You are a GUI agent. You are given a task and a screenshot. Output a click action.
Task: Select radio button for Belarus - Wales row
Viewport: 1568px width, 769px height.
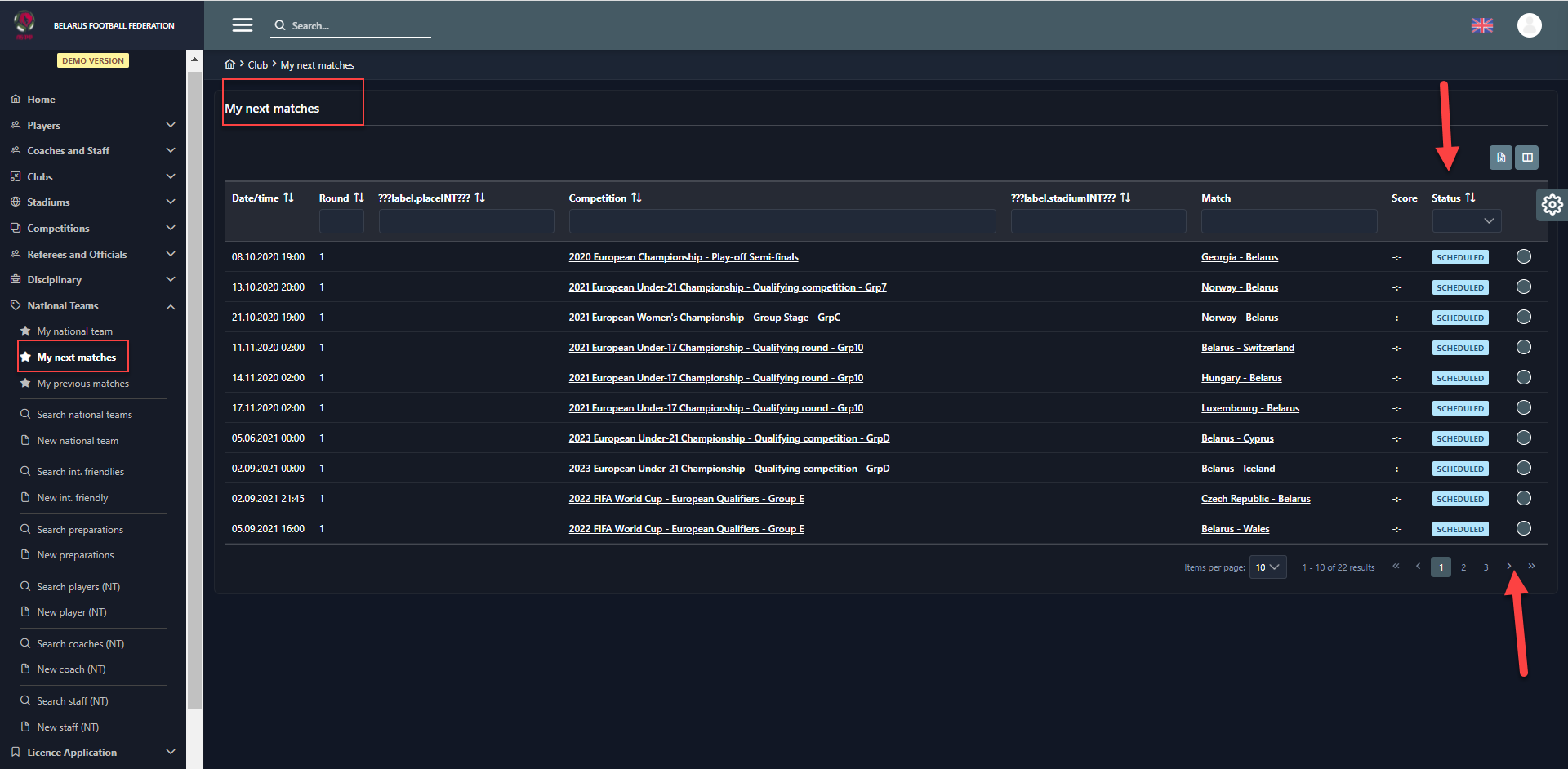1523,529
